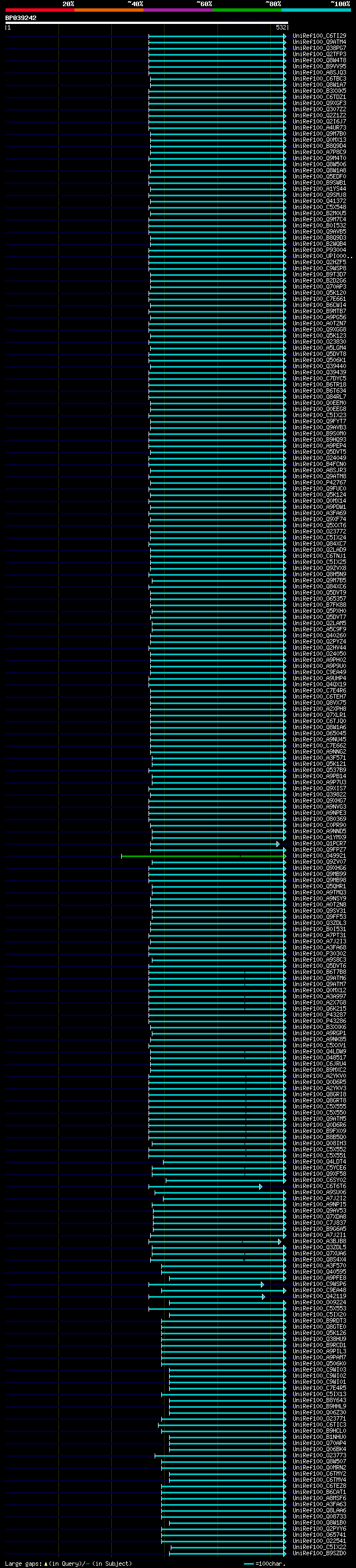Select the UniRef100_P93004 label
The width and height of the screenshot is (356, 1568).
pyautogui.click(x=319, y=250)
